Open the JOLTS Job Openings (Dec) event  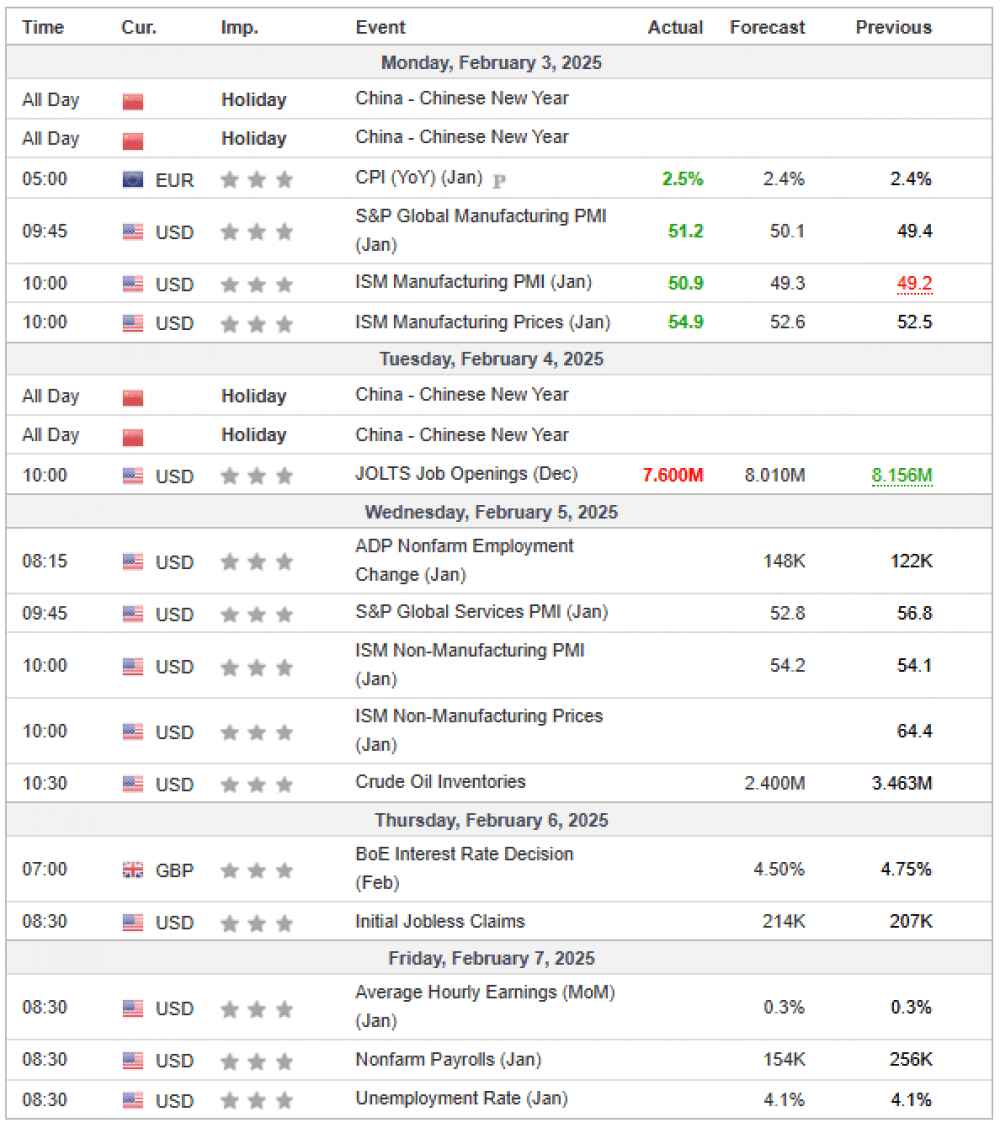click(466, 474)
